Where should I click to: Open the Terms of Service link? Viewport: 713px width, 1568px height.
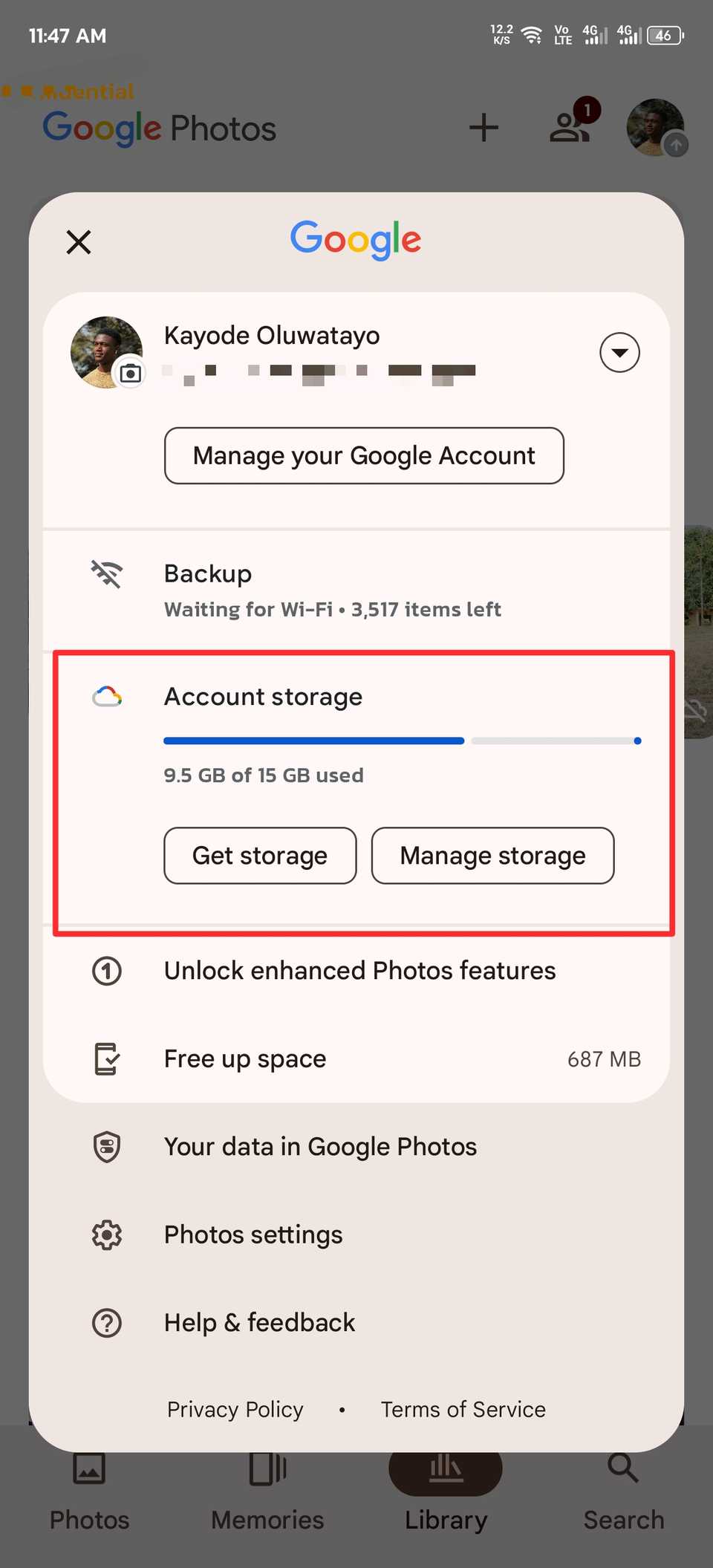tap(463, 1409)
